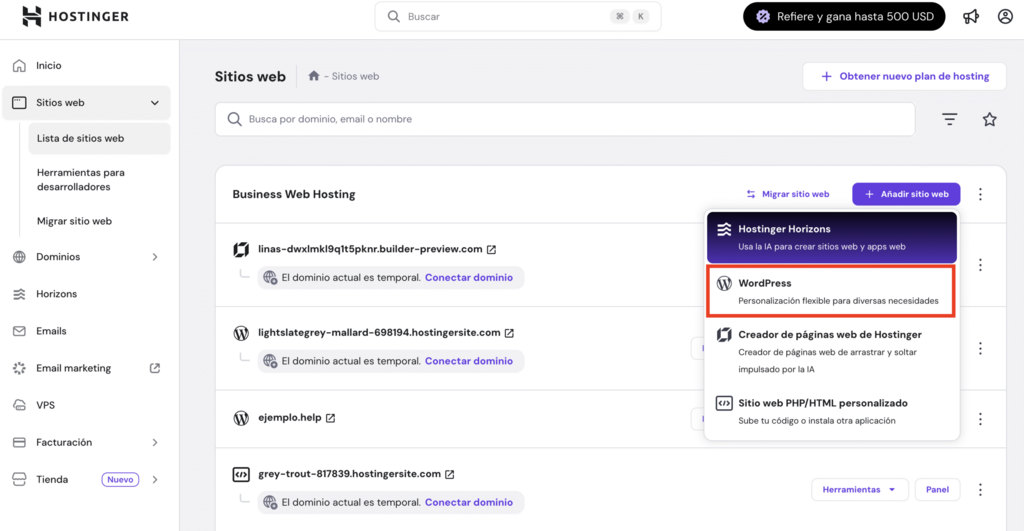The width and height of the screenshot is (1024, 531).
Task: Click the home icon in the breadcrumb
Action: tap(313, 76)
